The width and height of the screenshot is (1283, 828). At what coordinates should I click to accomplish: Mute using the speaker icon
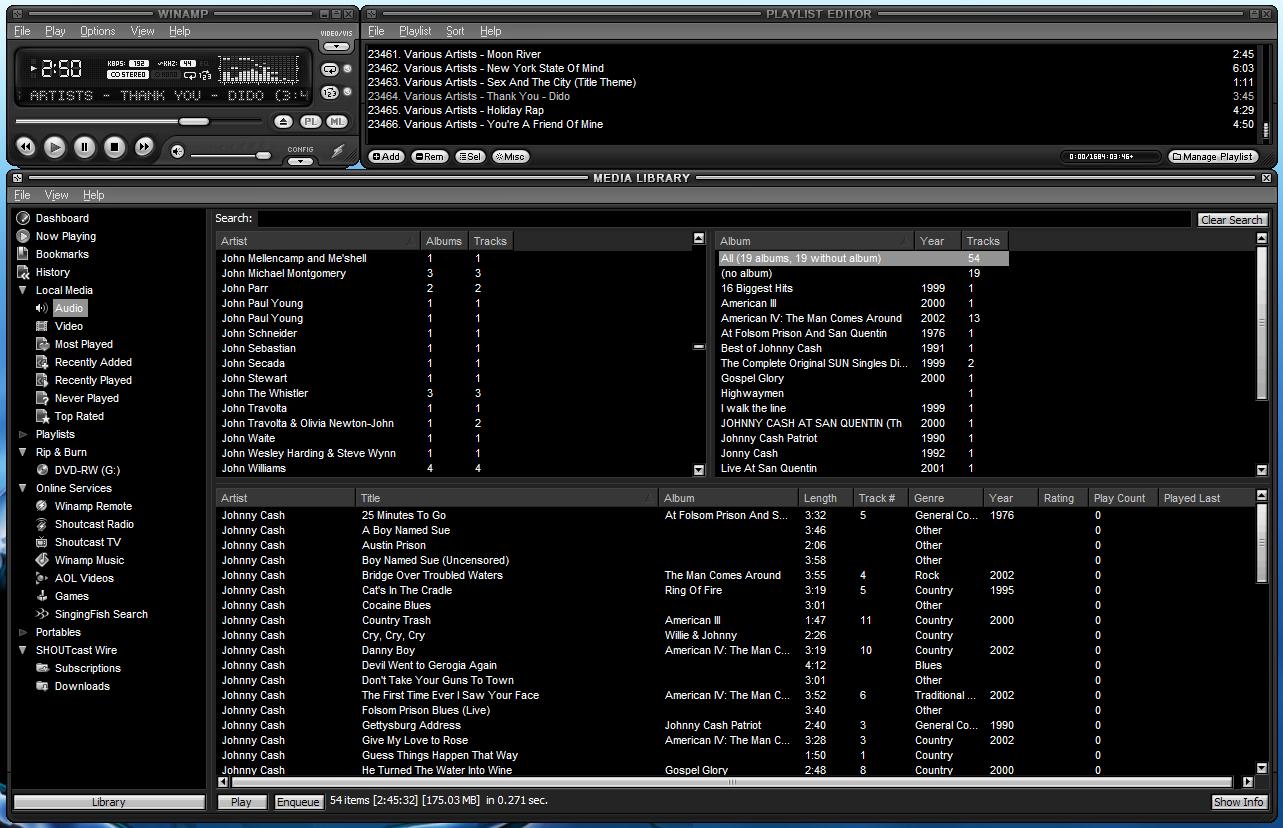[x=177, y=152]
